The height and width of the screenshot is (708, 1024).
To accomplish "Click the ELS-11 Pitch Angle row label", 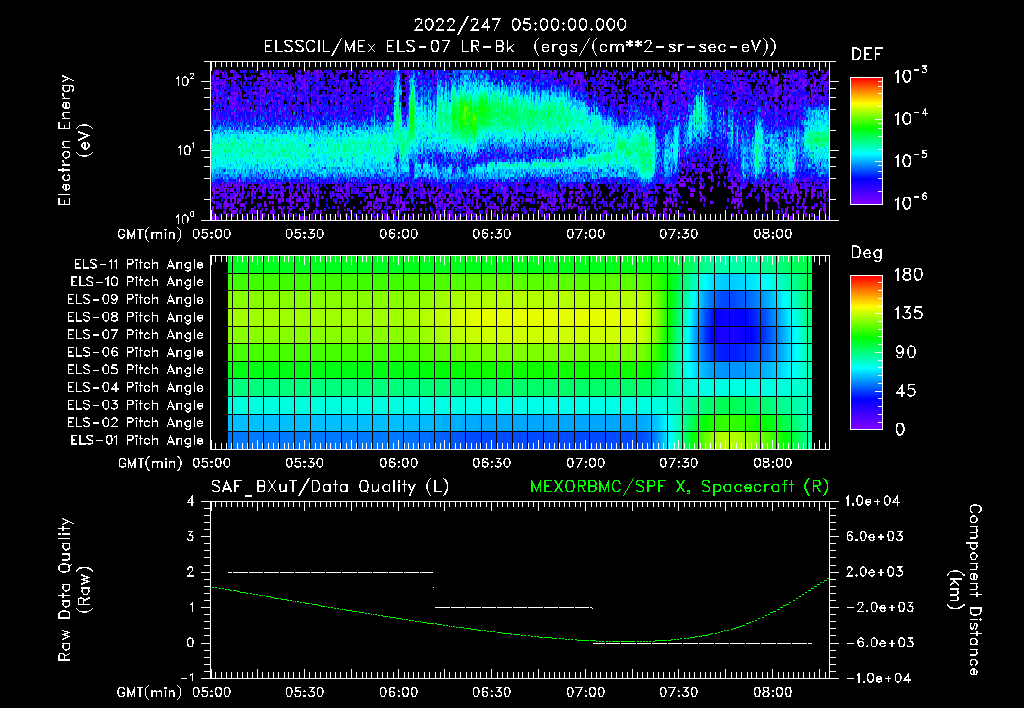I will (x=138, y=265).
